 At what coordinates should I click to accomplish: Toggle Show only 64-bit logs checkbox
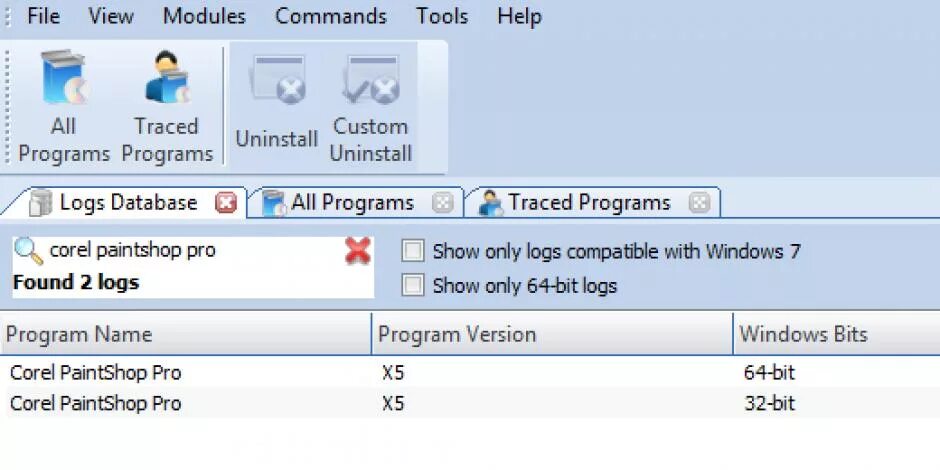point(412,285)
